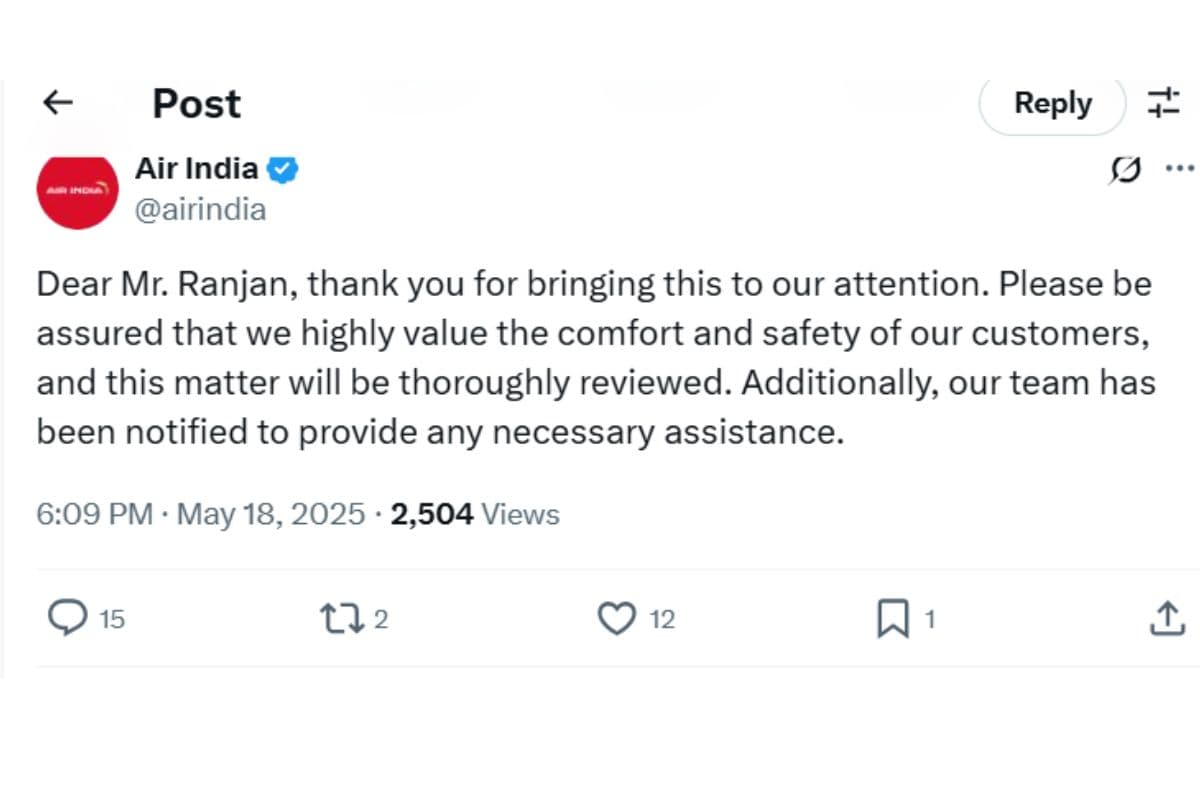Viewport: 1200px width, 800px height.
Task: Open the reply filter sliders icon
Action: pyautogui.click(x=1163, y=103)
